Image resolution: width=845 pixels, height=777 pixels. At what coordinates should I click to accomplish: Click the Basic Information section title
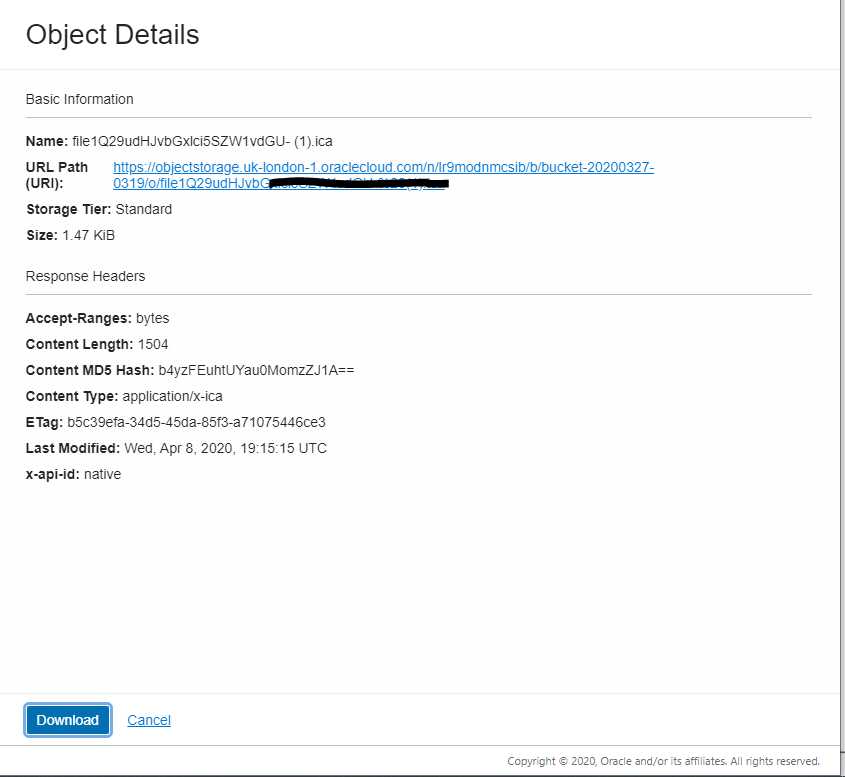click(x=79, y=99)
